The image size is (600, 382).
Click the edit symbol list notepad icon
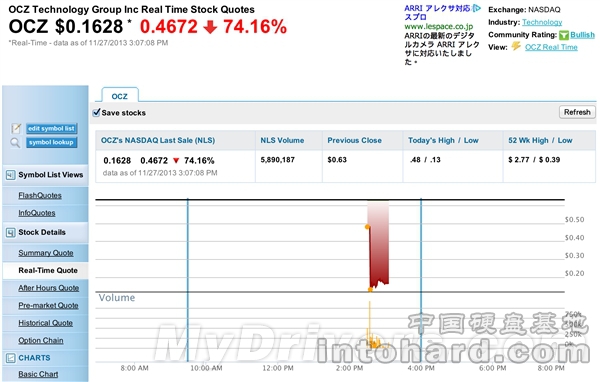click(16, 129)
